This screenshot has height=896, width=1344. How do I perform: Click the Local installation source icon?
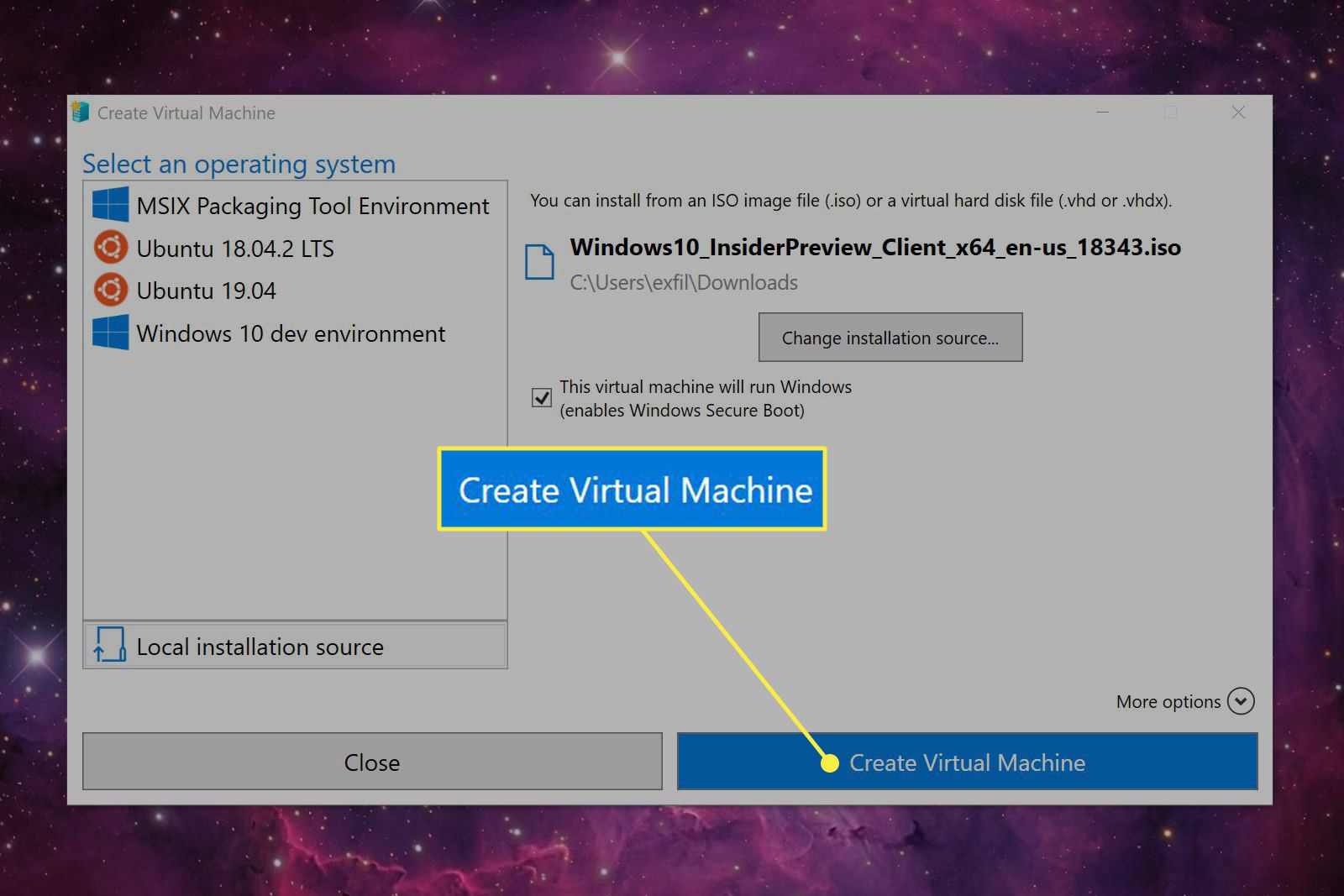click(110, 645)
